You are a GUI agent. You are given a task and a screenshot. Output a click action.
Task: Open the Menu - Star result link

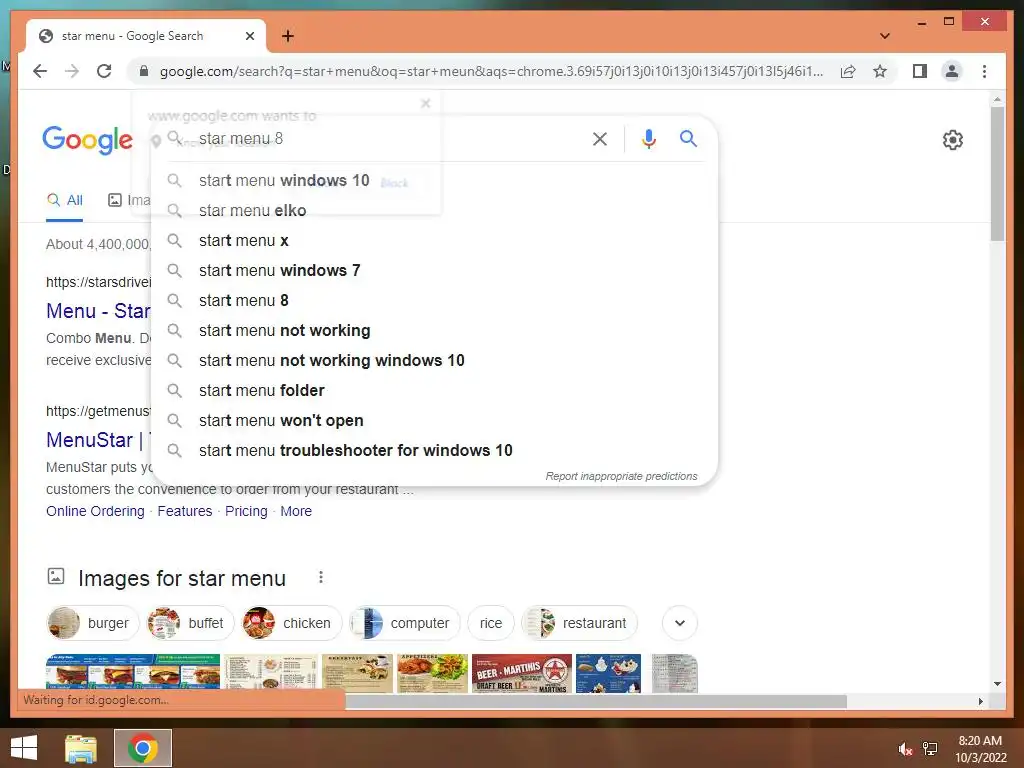98,311
